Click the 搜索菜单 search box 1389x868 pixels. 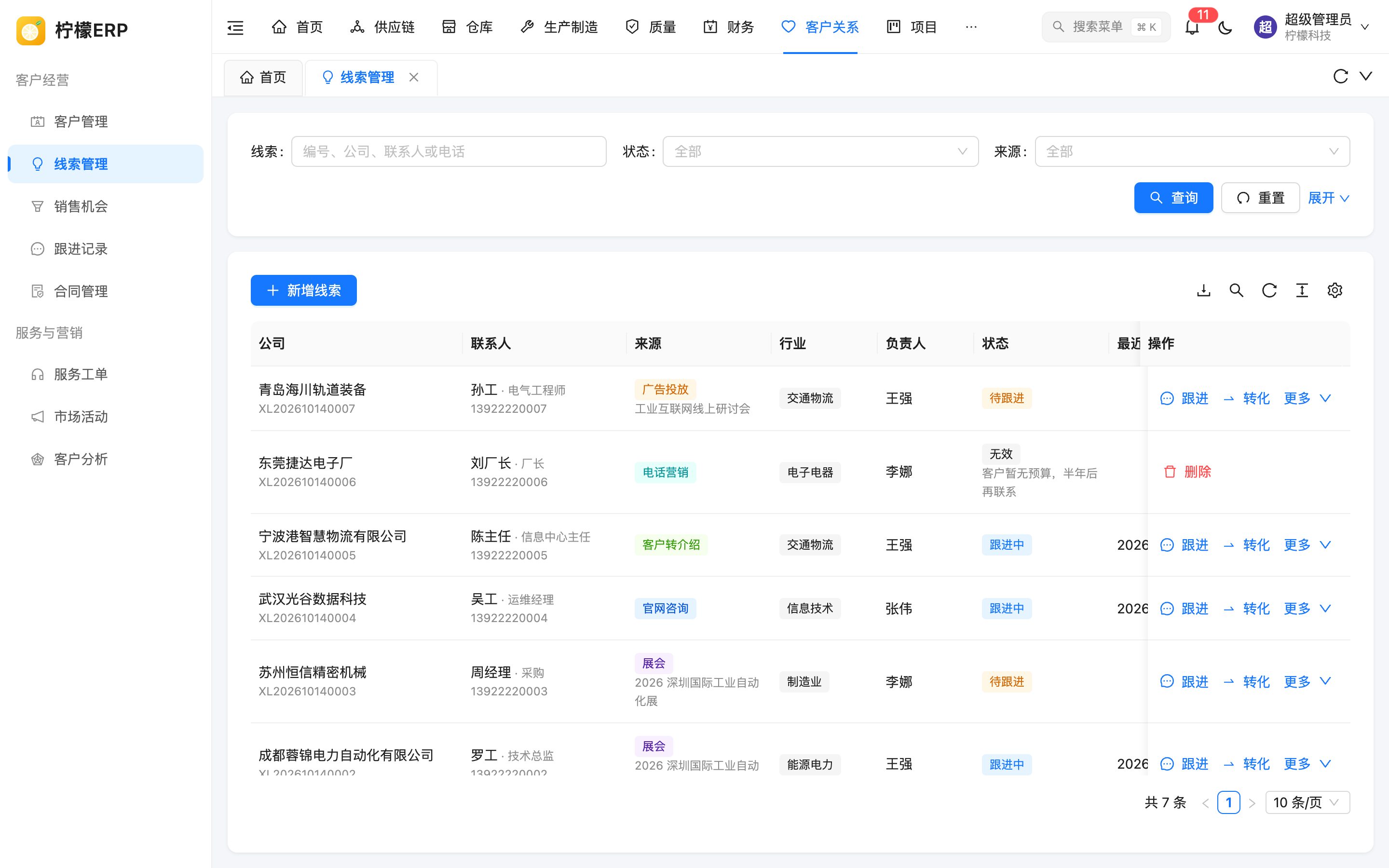click(x=1105, y=27)
